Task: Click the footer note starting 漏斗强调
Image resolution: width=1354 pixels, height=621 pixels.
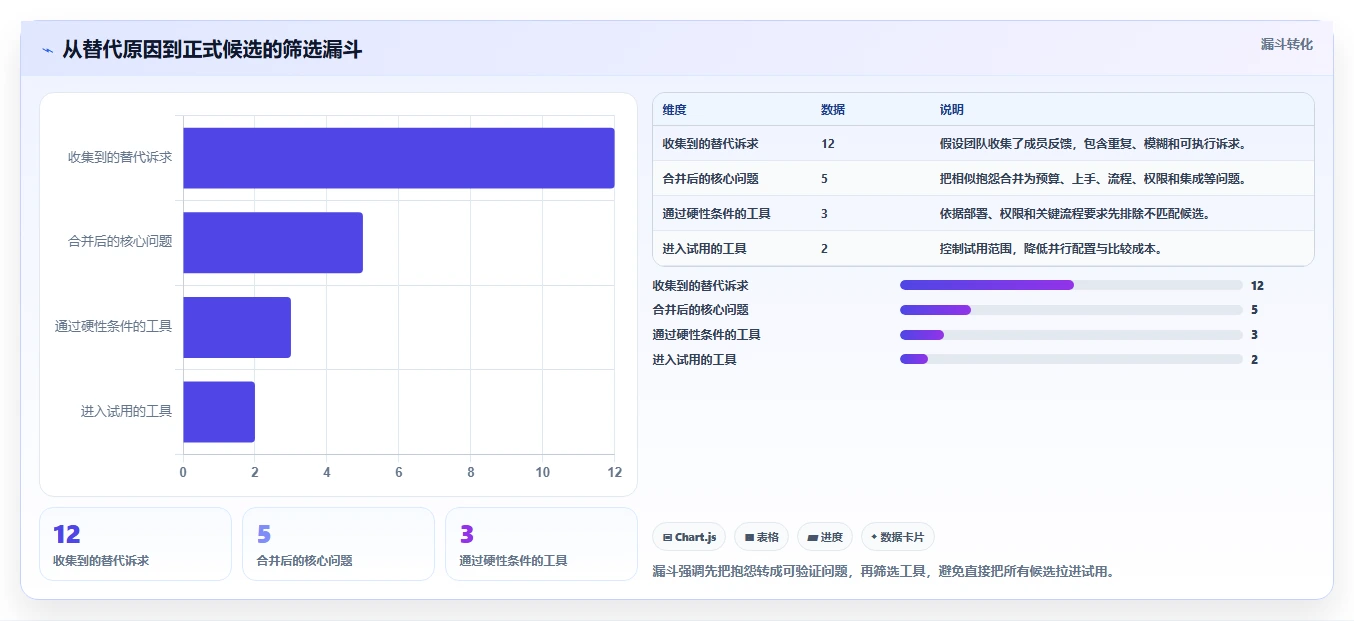Action: pos(883,572)
